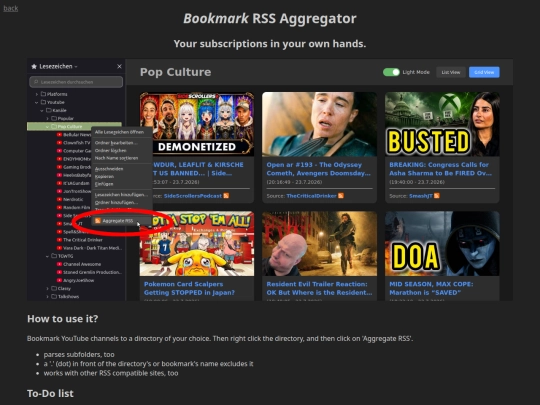Choose 'Lesezeichen hinzufügen…' menu entry
The height and width of the screenshot is (405, 540).
[x=121, y=195]
